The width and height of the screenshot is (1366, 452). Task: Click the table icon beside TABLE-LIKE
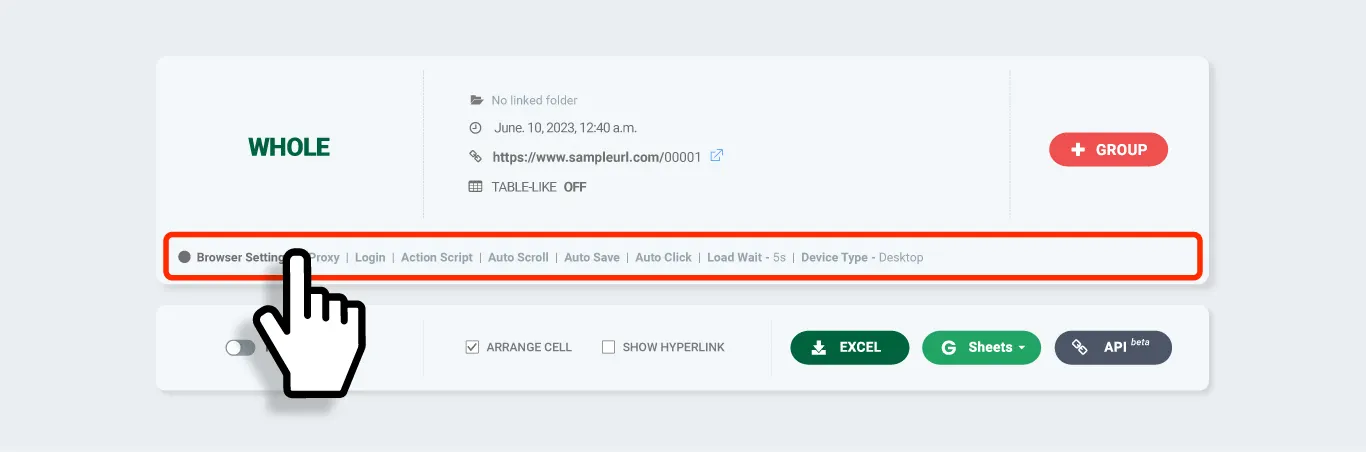(476, 187)
